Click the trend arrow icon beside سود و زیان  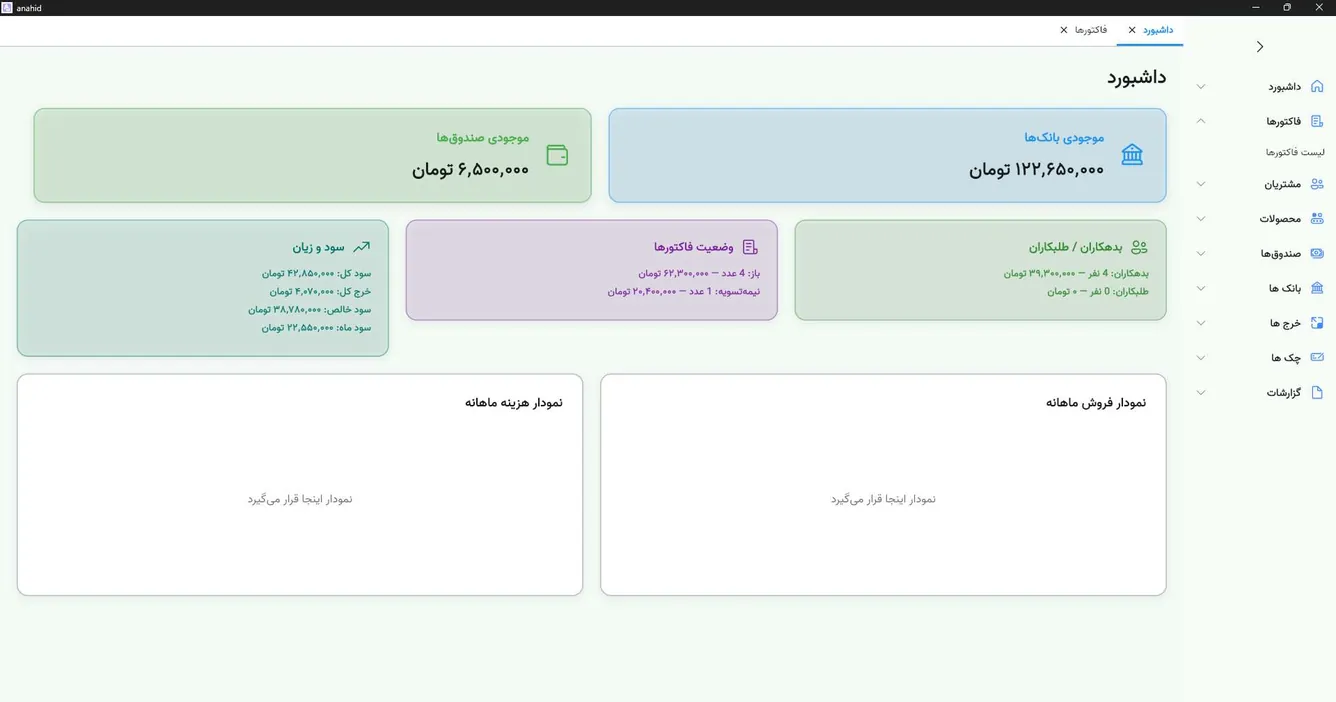[361, 247]
